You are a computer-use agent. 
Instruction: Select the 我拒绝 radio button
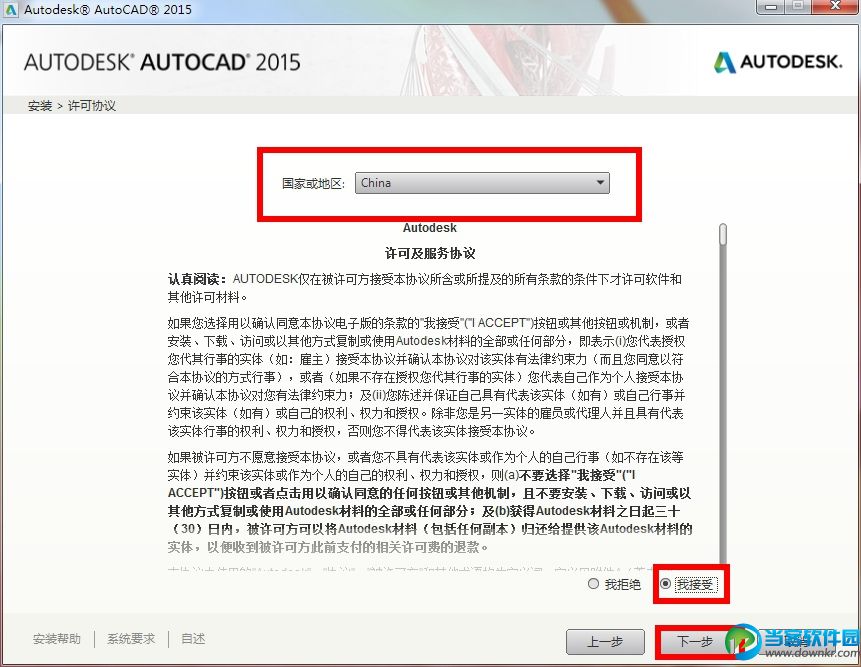point(593,584)
